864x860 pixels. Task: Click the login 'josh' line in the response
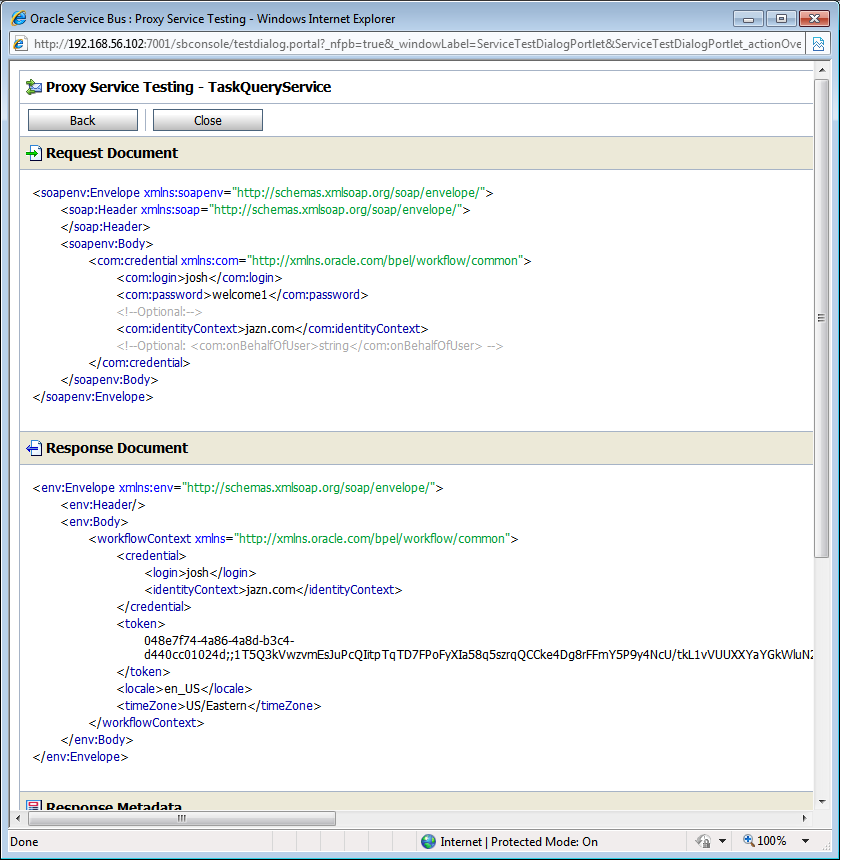point(201,573)
